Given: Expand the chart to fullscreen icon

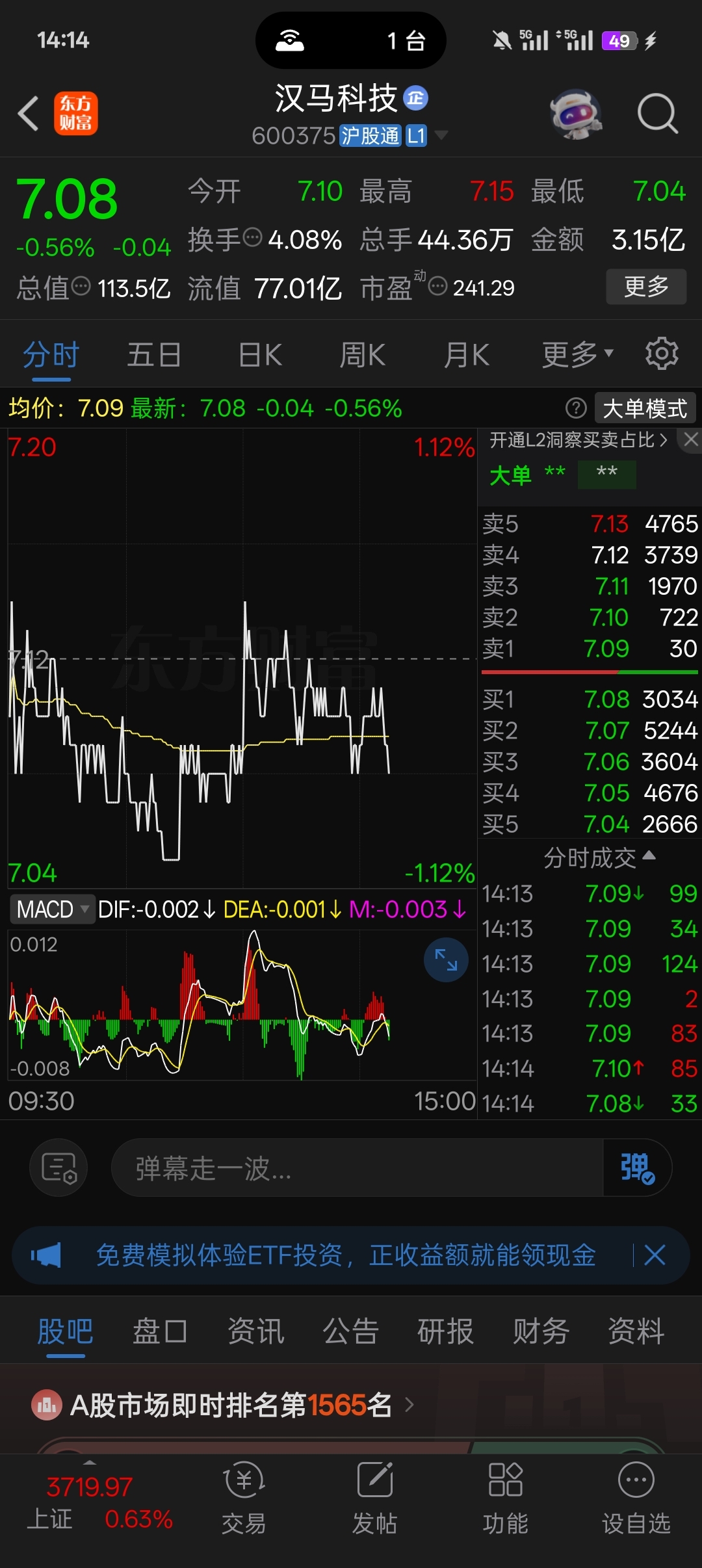Looking at the screenshot, I should (446, 960).
